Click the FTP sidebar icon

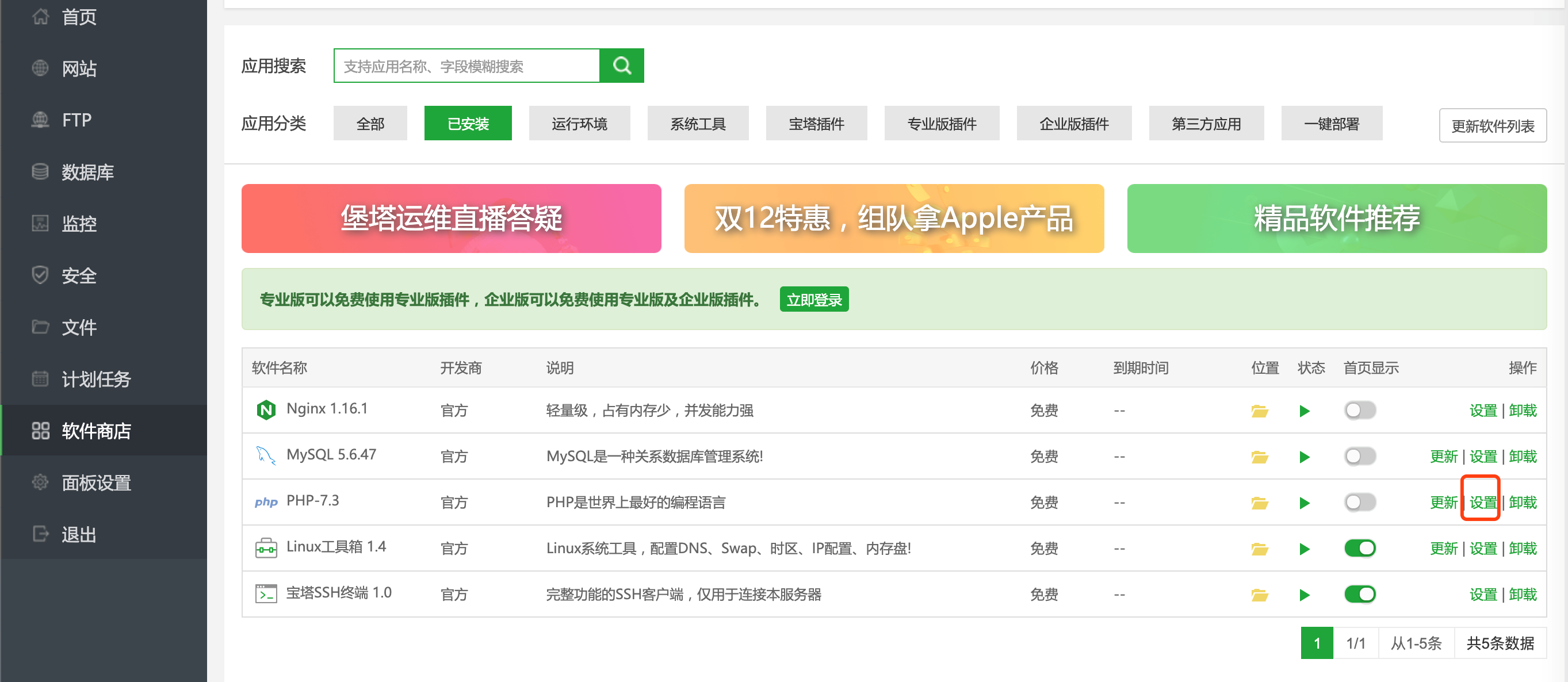(40, 120)
